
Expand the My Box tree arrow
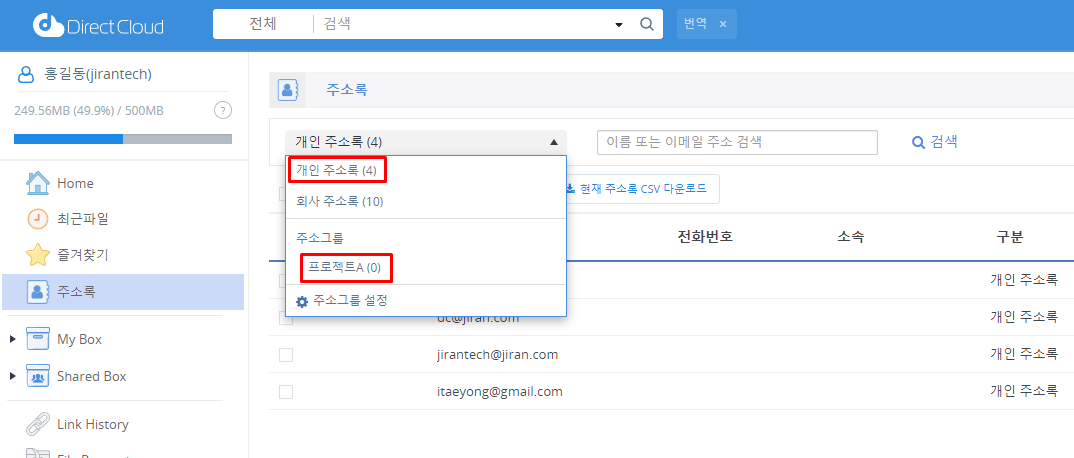click(13, 339)
